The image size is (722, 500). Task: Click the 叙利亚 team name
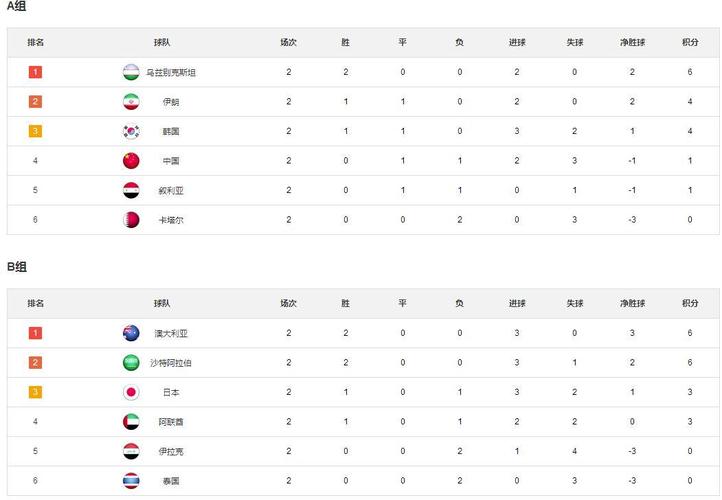171,191
